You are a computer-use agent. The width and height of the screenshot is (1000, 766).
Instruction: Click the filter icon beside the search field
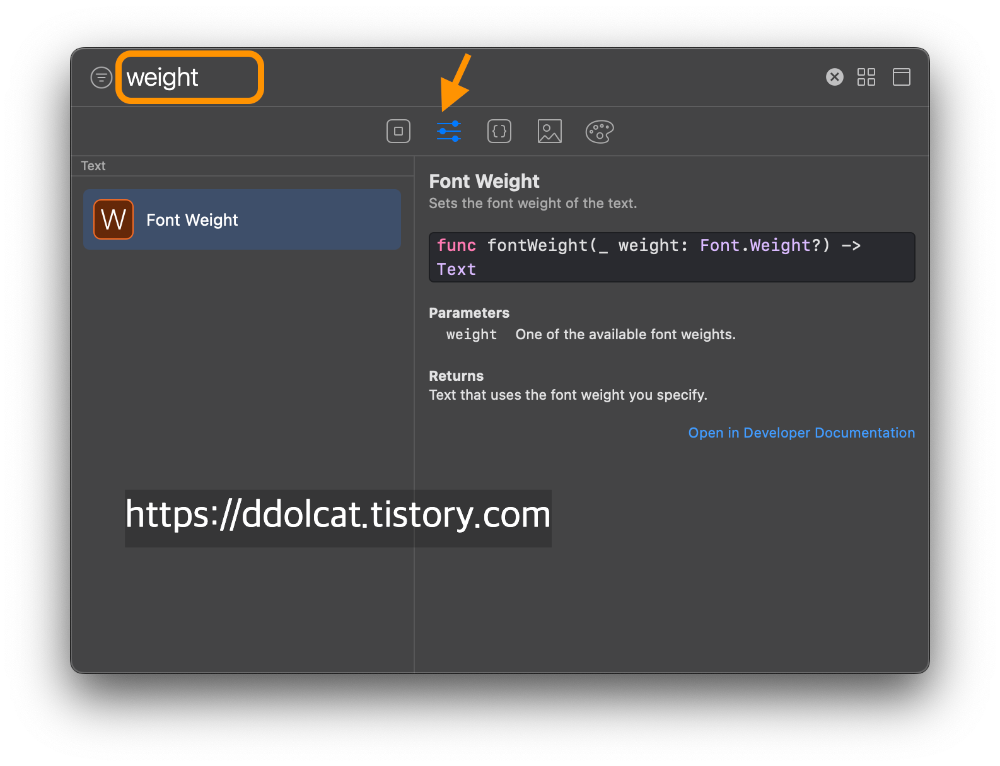coord(101,78)
